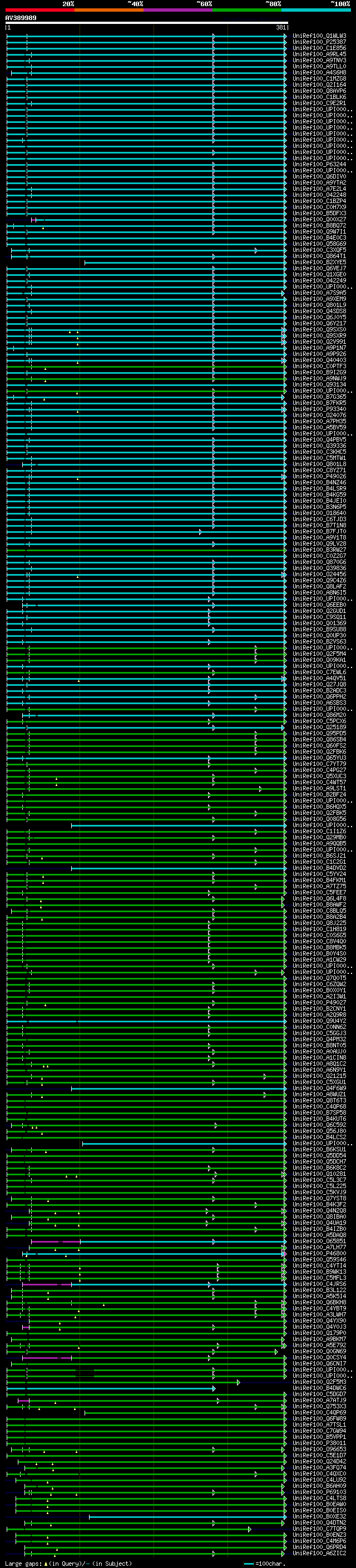The image size is (356, 1568).
Task: Click hit label UniRef100_A6ZIC2
Action: 319,1554
